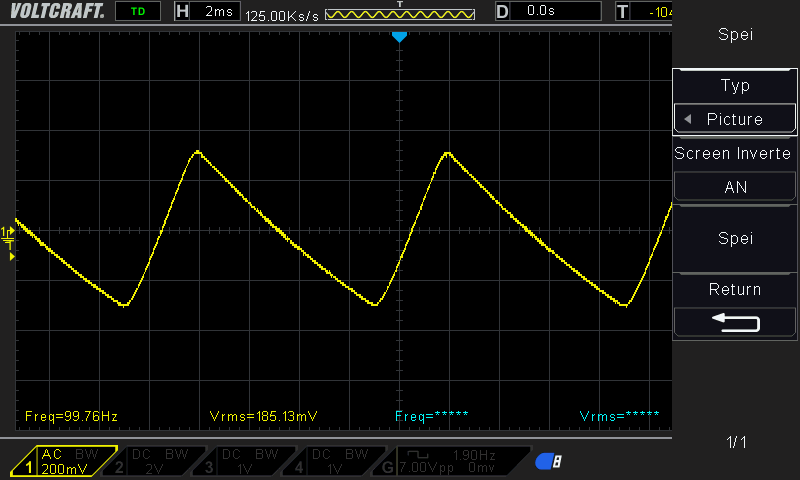
Task: Click the yellow trigger level arrow
Action: tap(12, 257)
